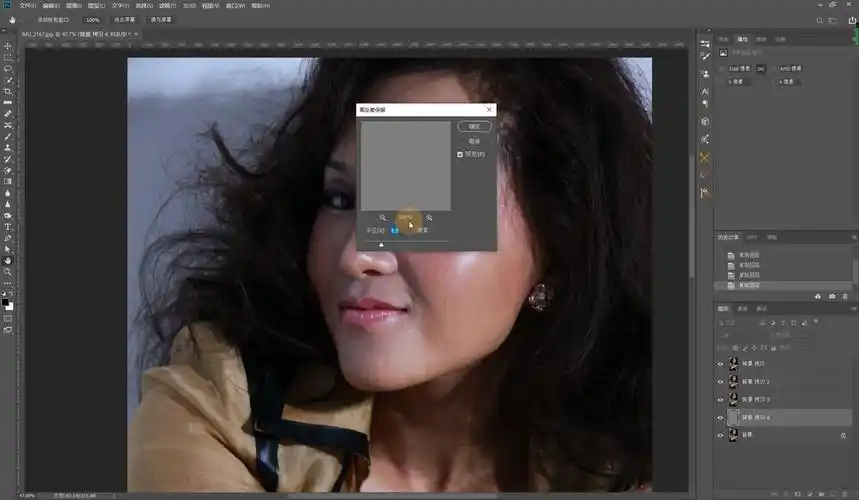859x500 pixels.
Task: Select the Crop tool
Action: (x=8, y=91)
